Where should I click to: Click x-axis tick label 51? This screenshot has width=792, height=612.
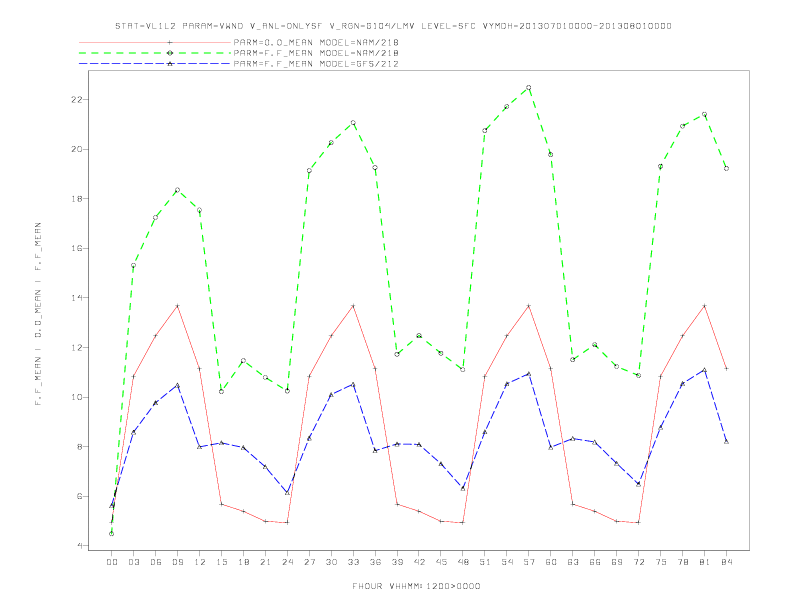(485, 562)
